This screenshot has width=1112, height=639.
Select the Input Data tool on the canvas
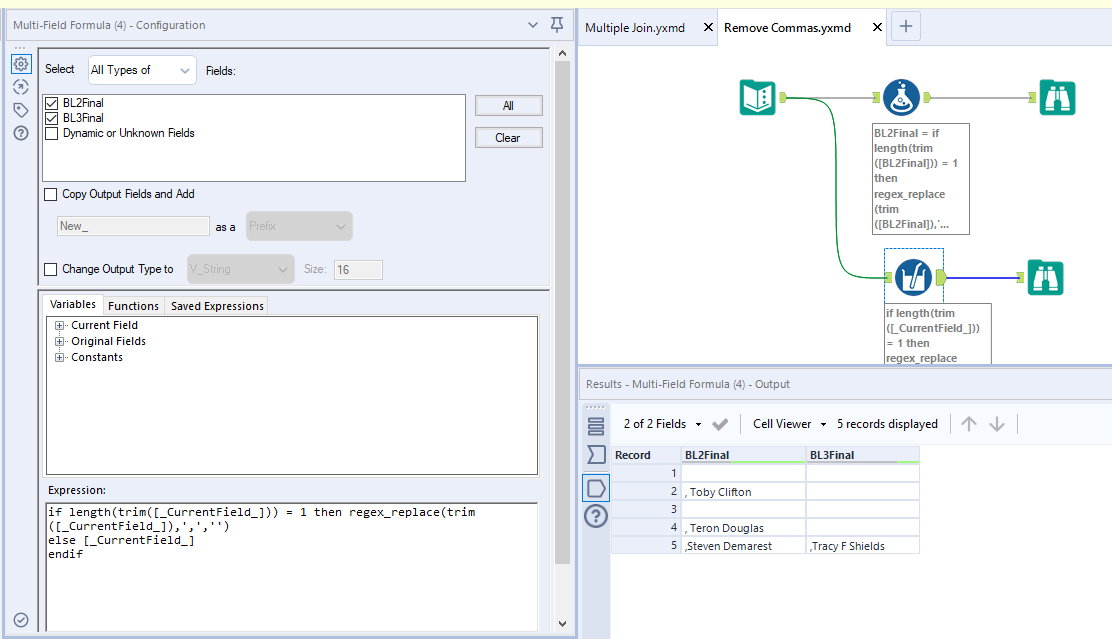click(x=757, y=97)
